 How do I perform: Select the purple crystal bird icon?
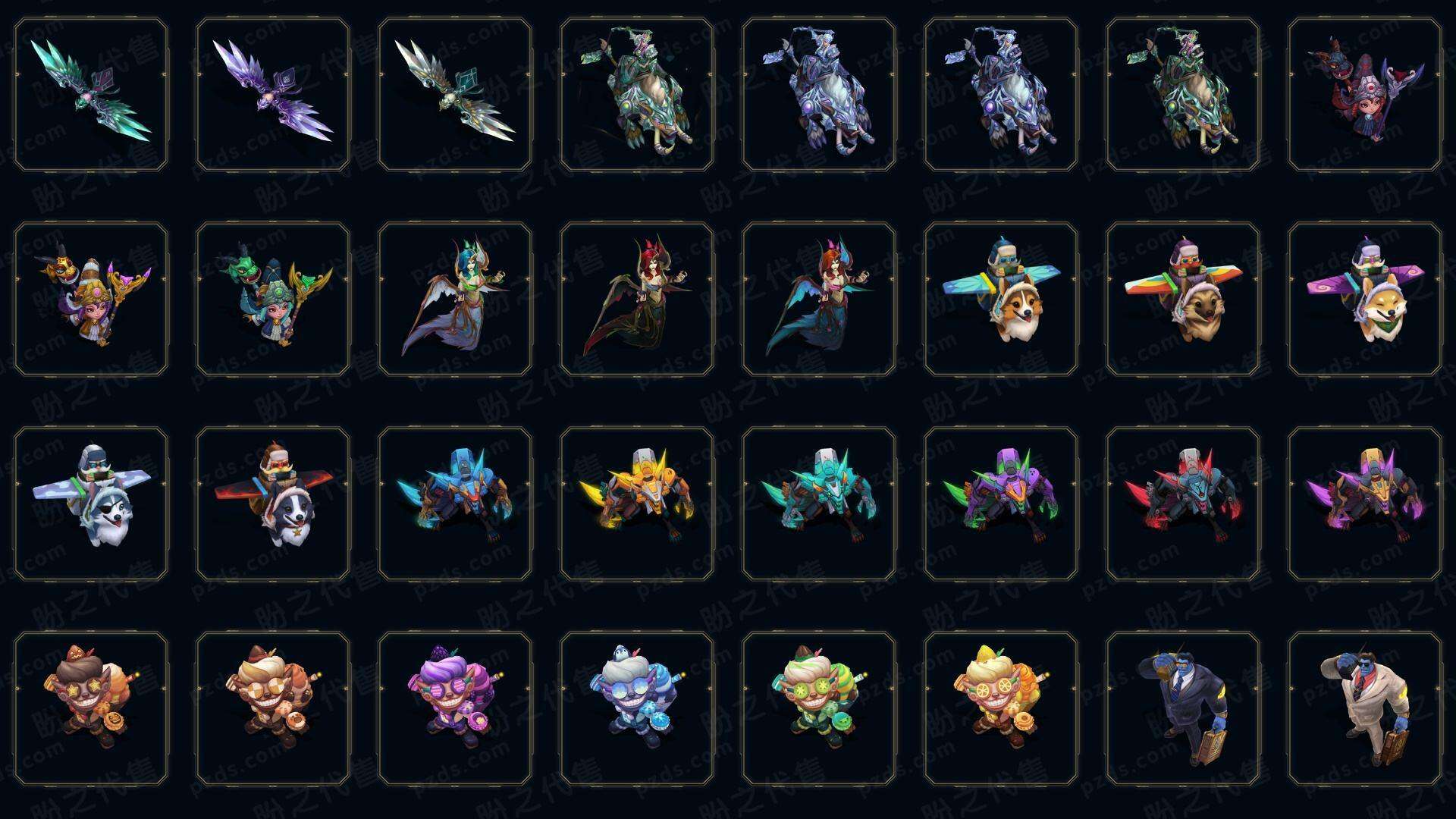[273, 94]
